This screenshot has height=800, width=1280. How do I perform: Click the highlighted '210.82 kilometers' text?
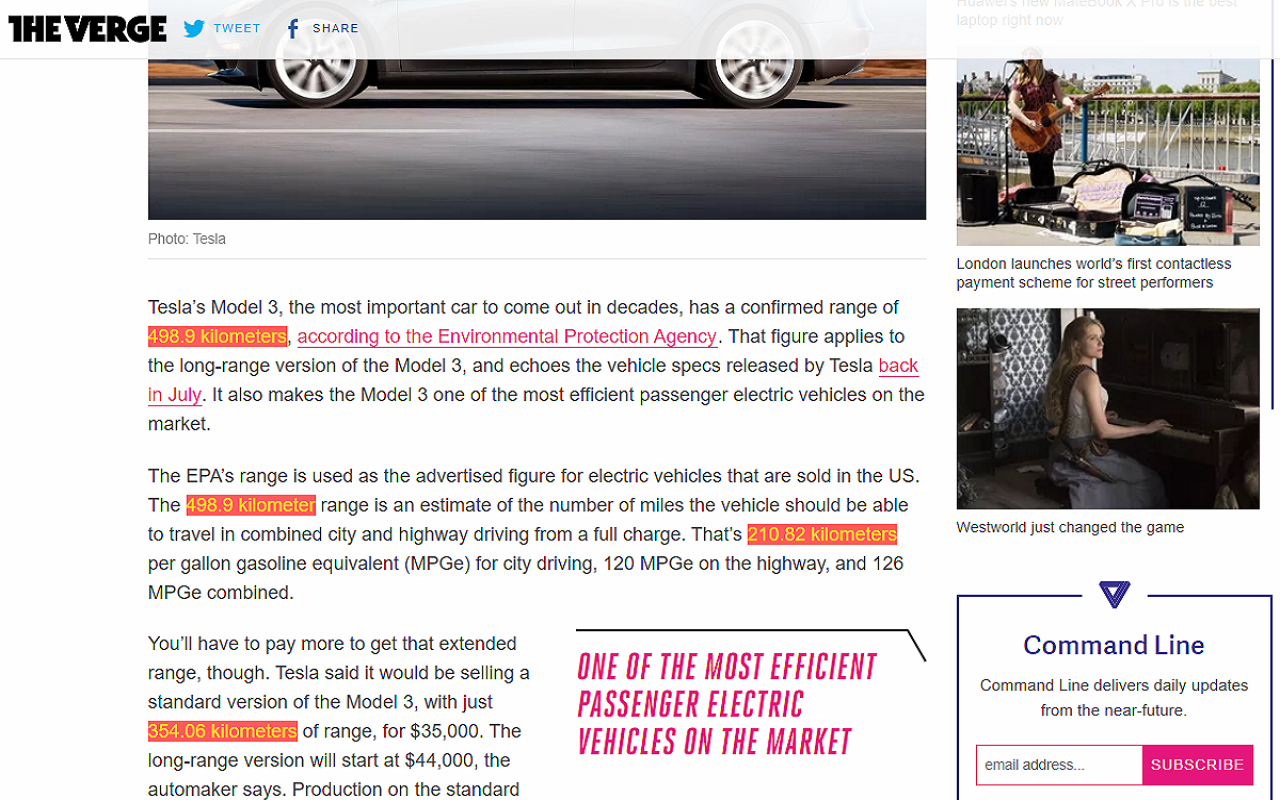pos(822,535)
